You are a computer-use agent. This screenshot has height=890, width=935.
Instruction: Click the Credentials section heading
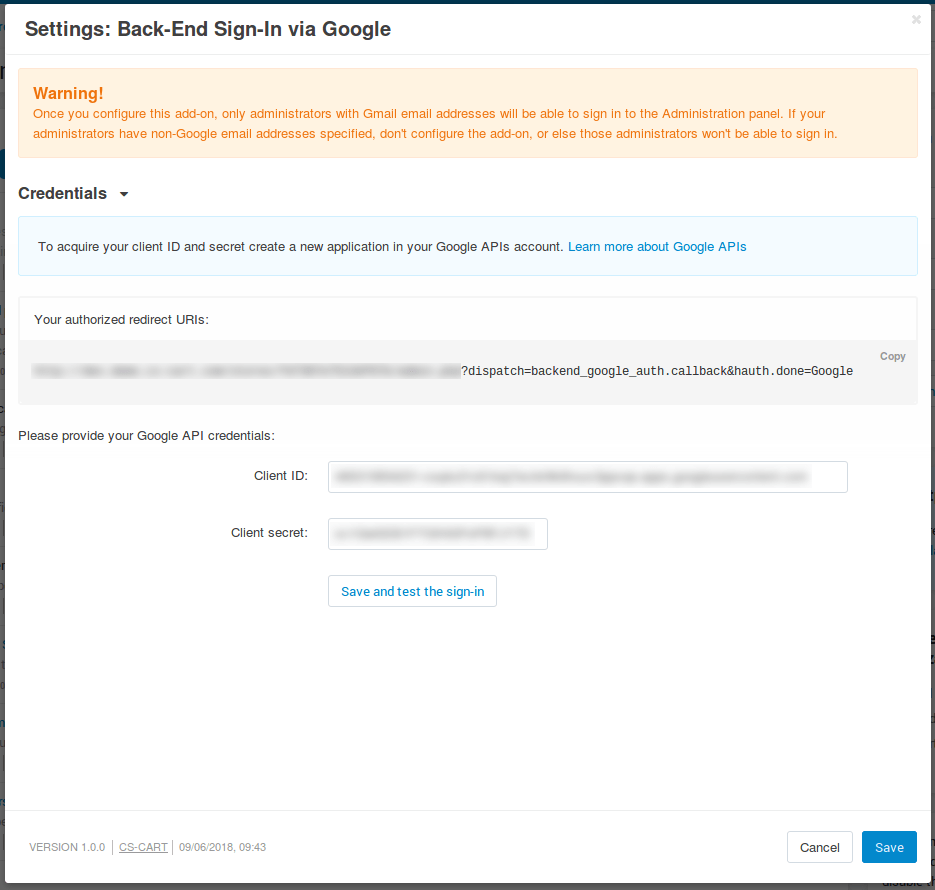63,194
